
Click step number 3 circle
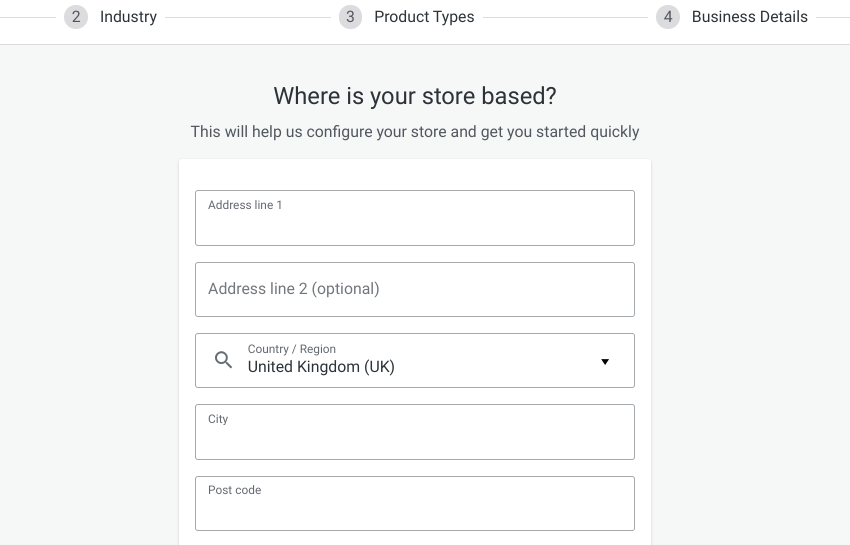350,17
